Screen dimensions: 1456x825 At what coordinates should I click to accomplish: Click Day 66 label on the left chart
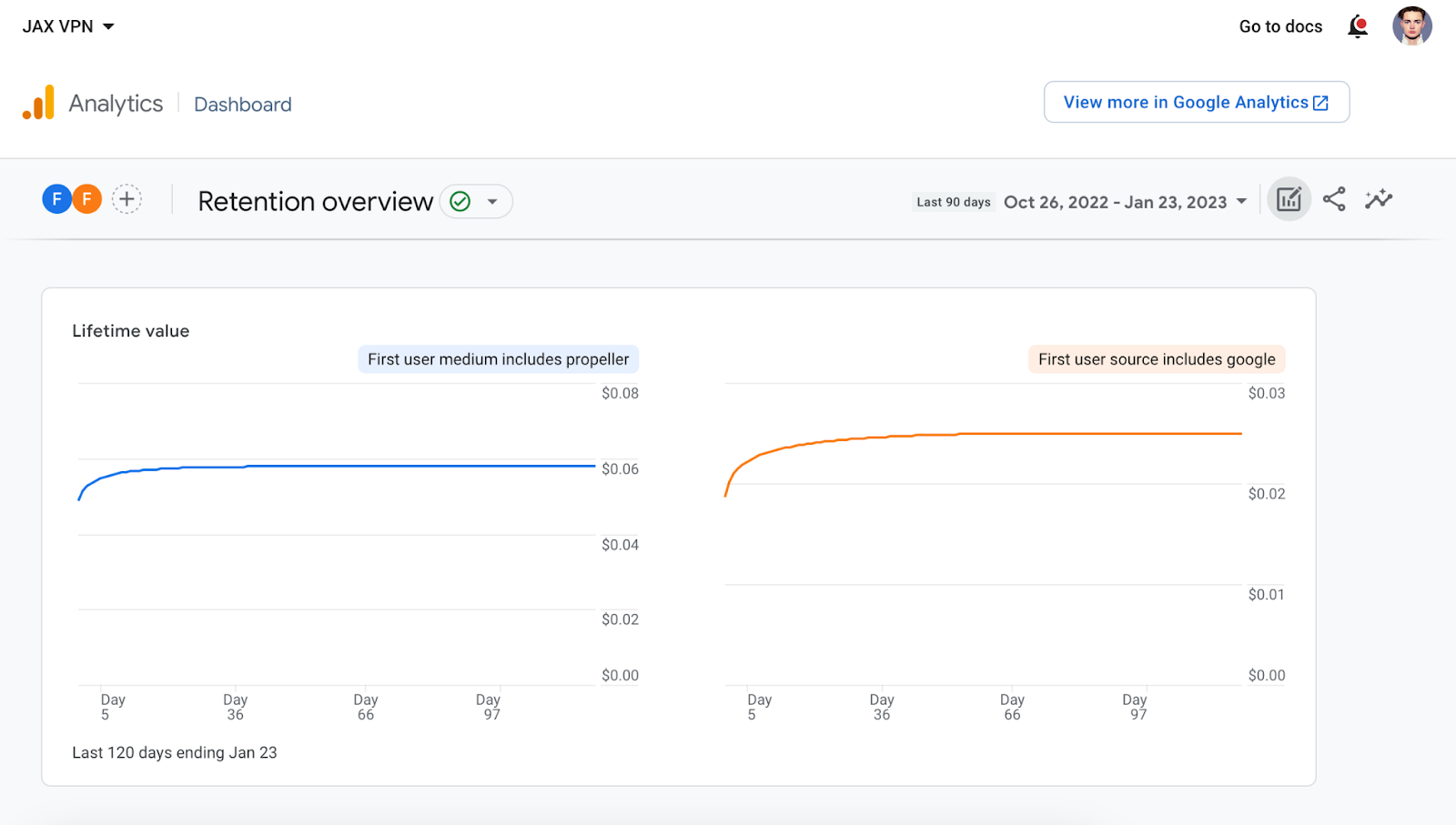pos(366,707)
